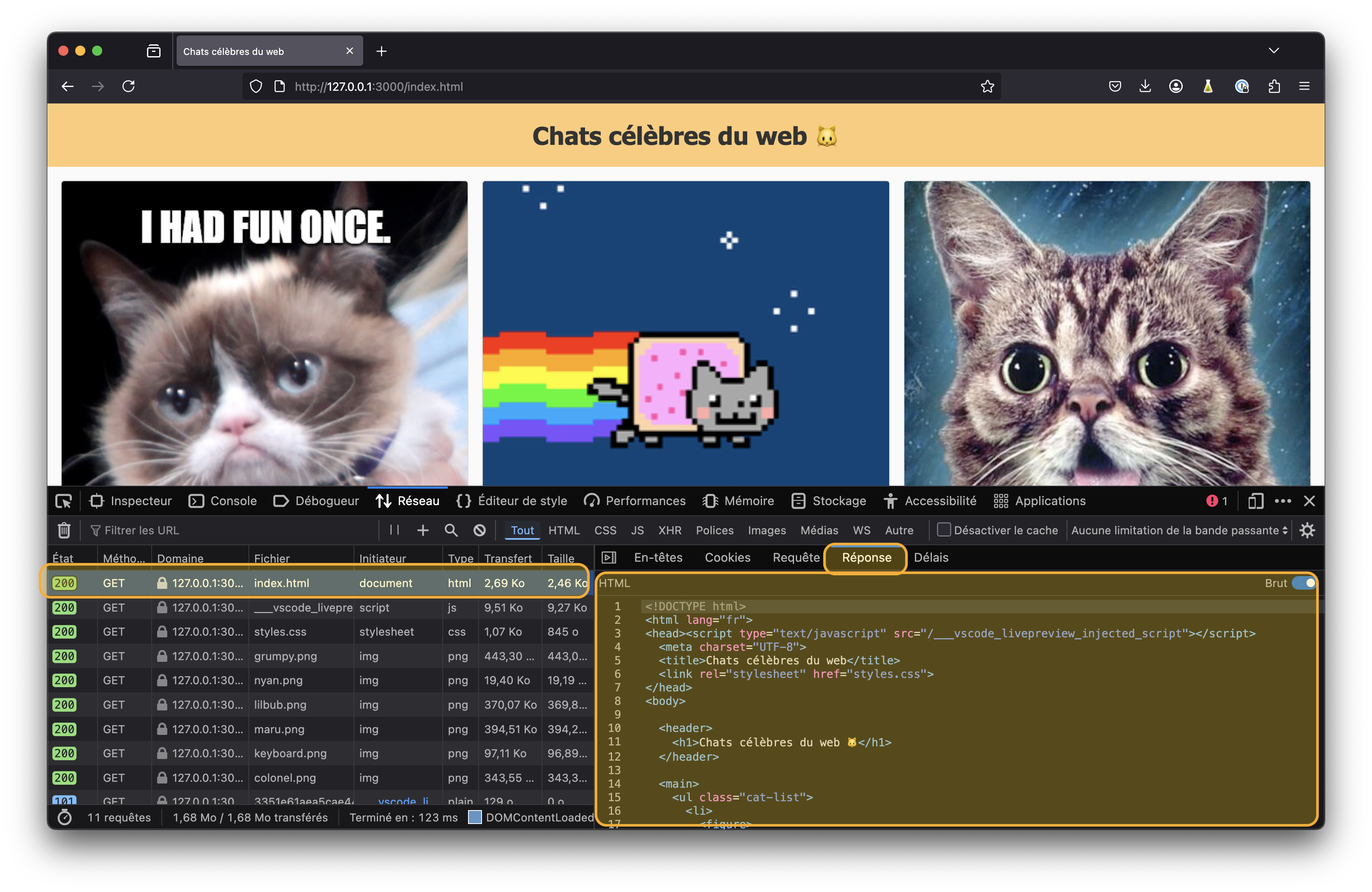Image resolution: width=1372 pixels, height=892 pixels.
Task: Switch to the Débogueur tab
Action: pyautogui.click(x=316, y=501)
